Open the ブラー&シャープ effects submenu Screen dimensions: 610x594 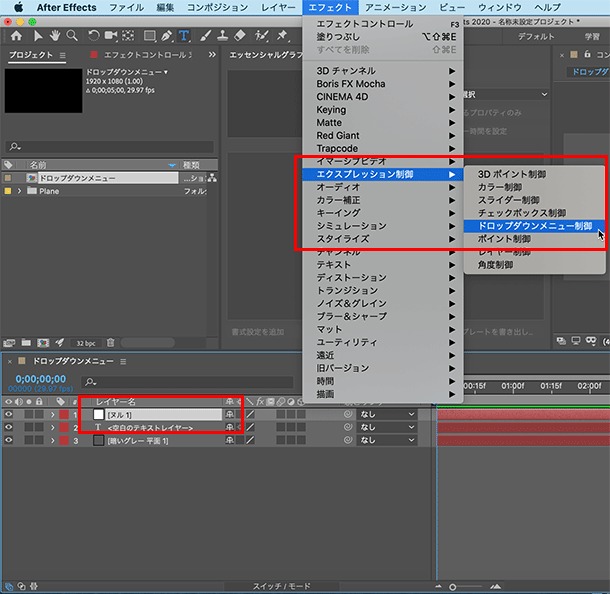pos(382,316)
